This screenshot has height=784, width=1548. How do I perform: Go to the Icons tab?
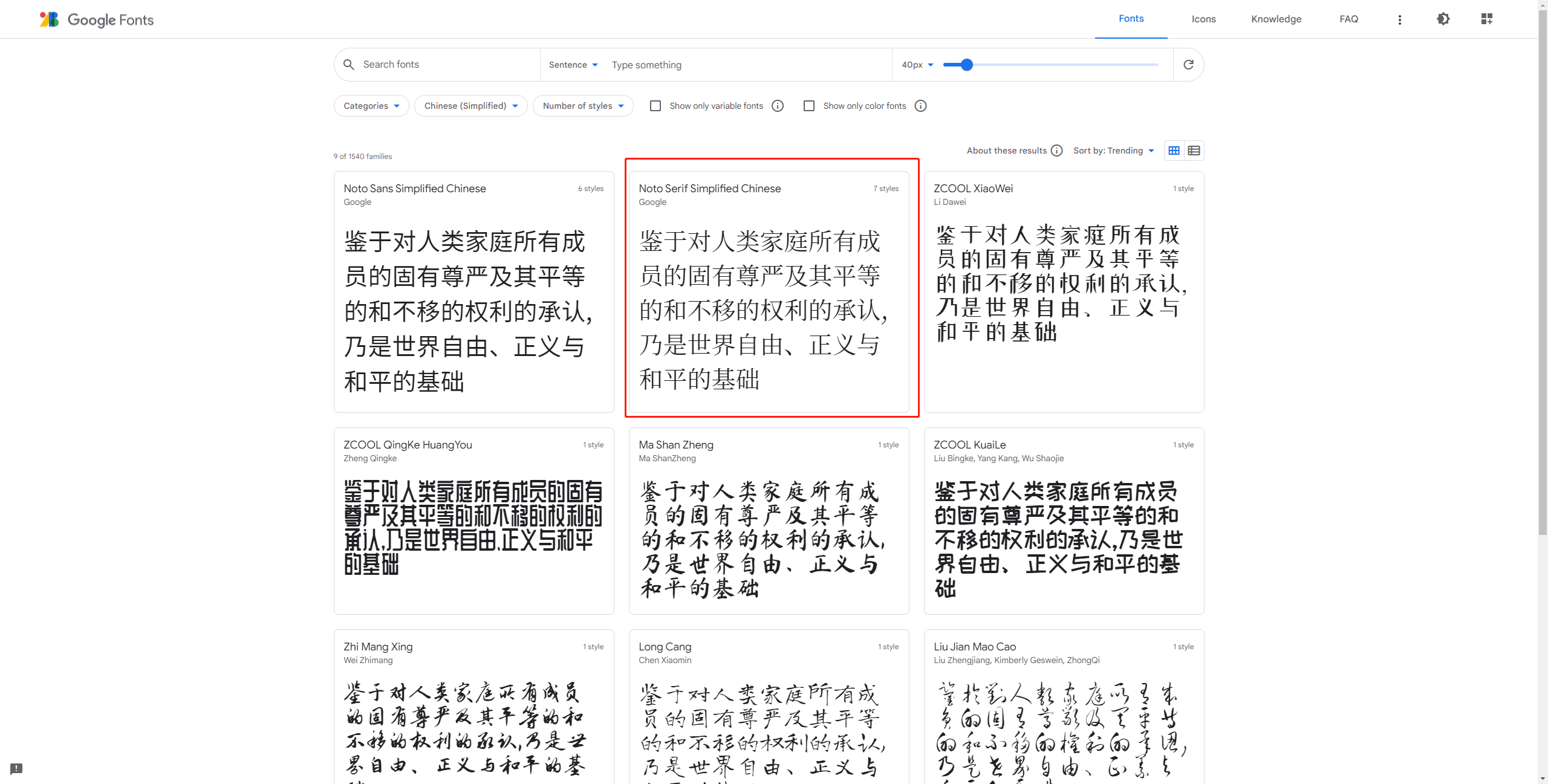click(1203, 19)
